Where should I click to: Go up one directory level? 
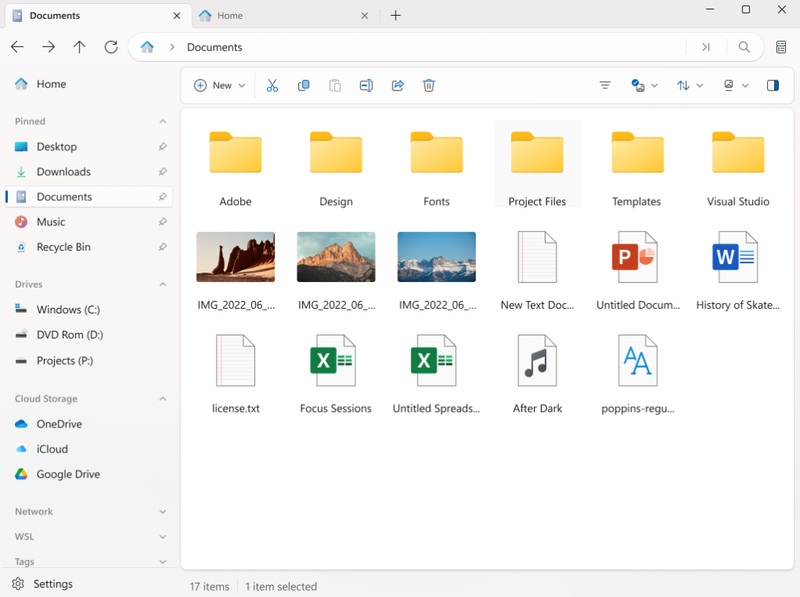pos(79,47)
